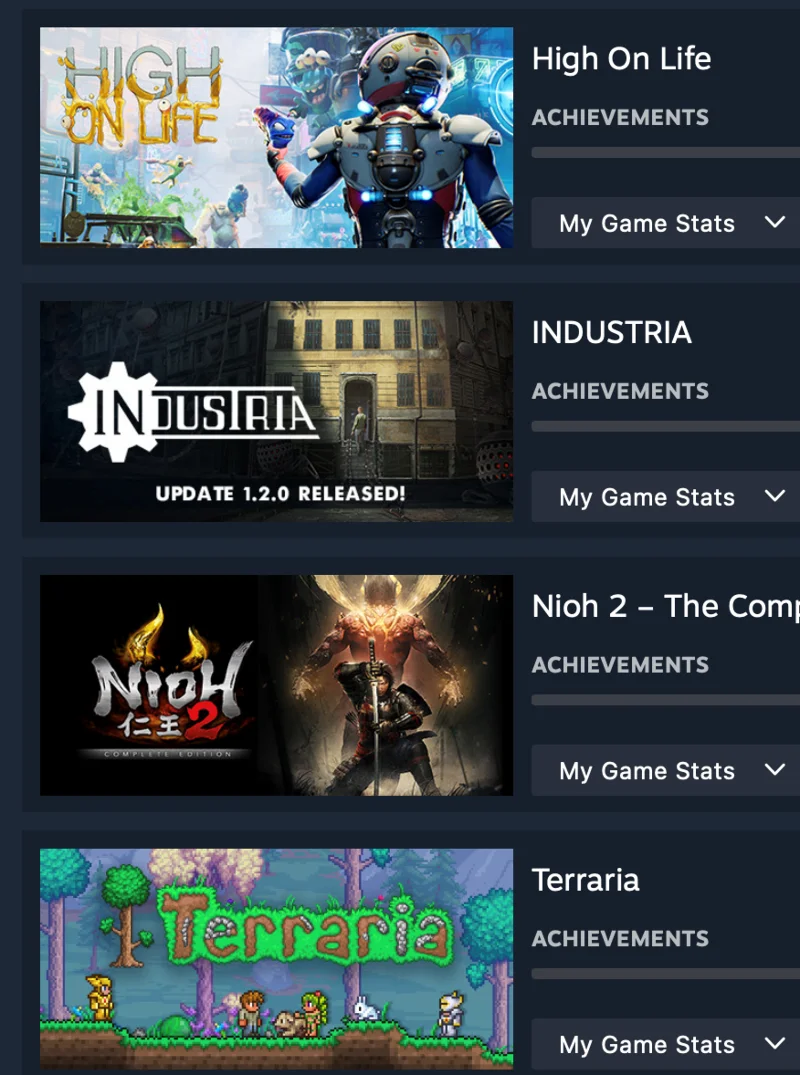Expand My Game Stats under Terraria
Image resolution: width=800 pixels, height=1075 pixels.
coord(666,1044)
